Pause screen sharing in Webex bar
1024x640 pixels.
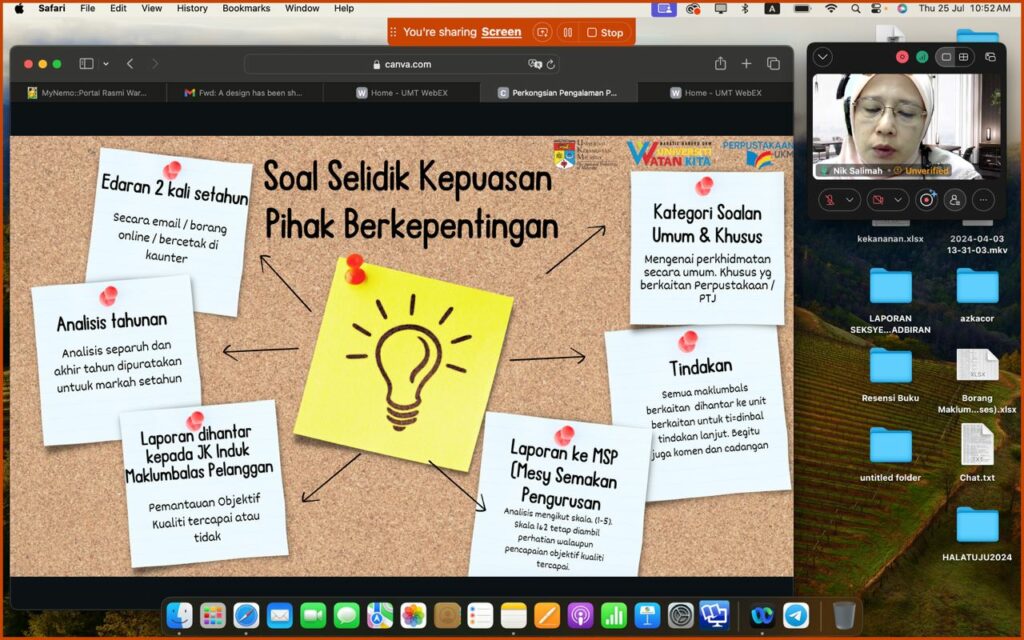[568, 32]
